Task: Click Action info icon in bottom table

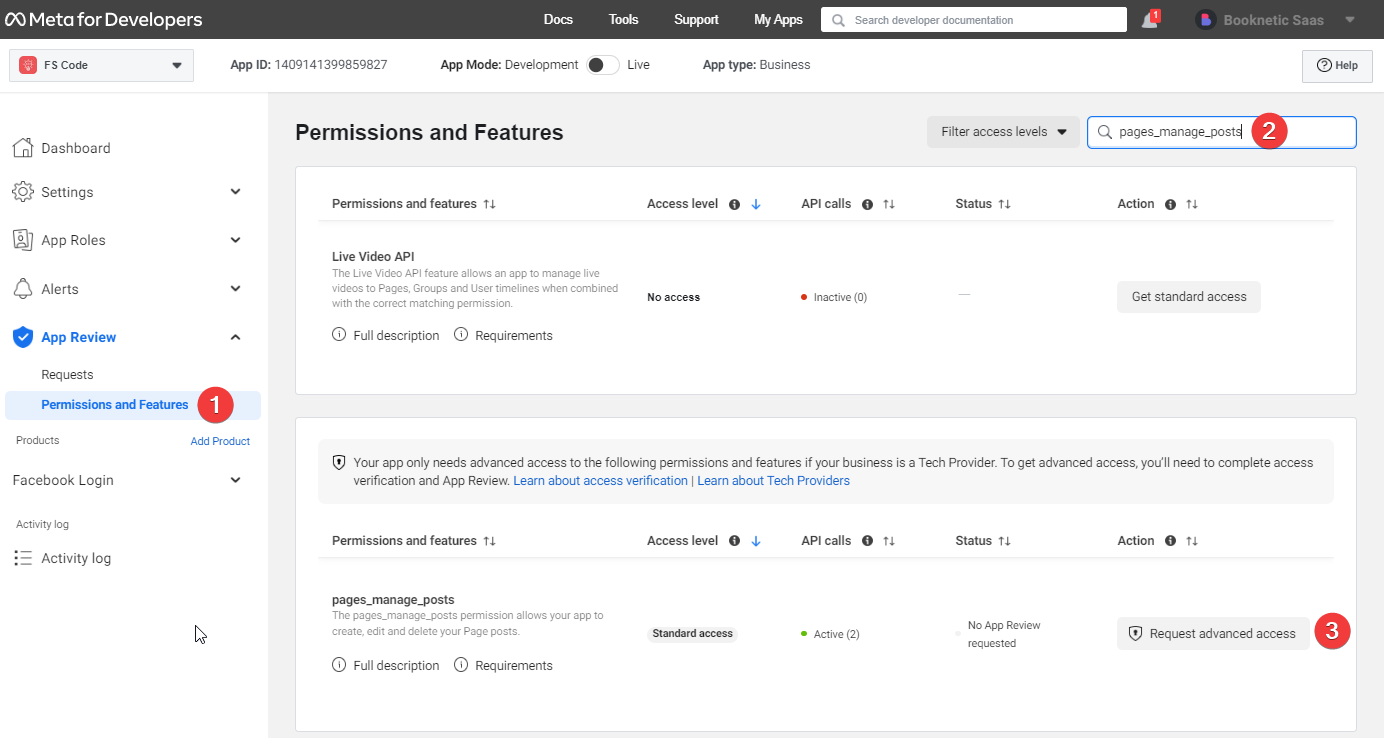Action: pyautogui.click(x=1170, y=541)
